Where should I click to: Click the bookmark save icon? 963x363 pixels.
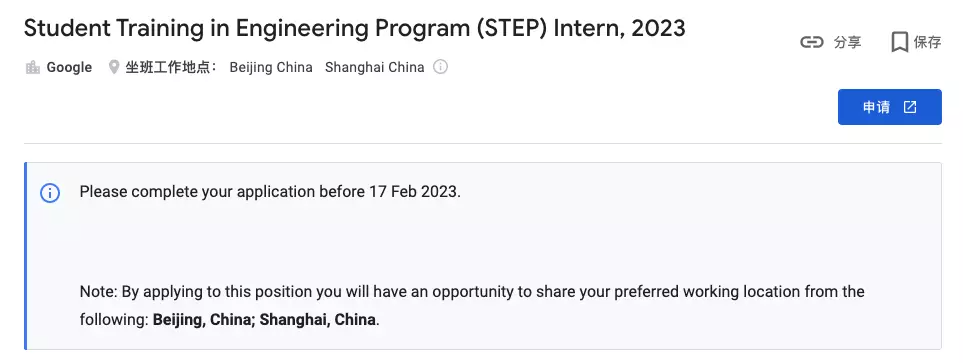point(899,42)
